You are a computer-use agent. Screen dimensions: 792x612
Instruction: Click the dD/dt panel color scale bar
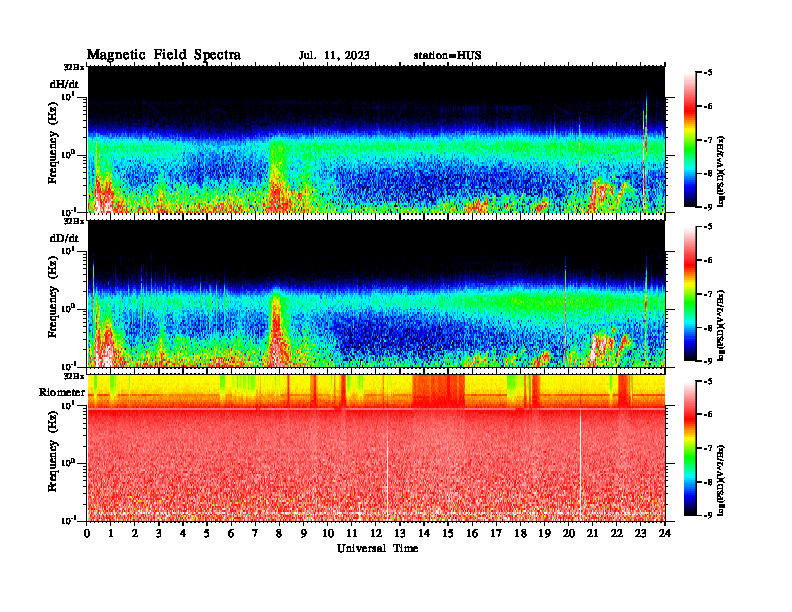tap(690, 294)
